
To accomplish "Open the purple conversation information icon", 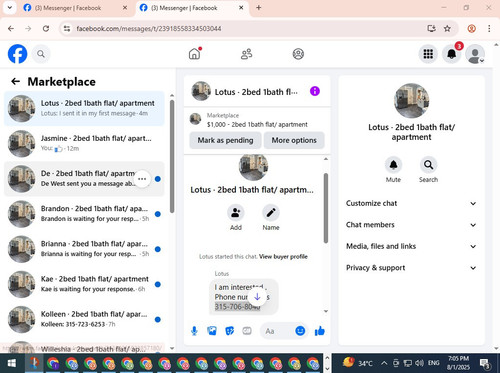I will [x=315, y=91].
